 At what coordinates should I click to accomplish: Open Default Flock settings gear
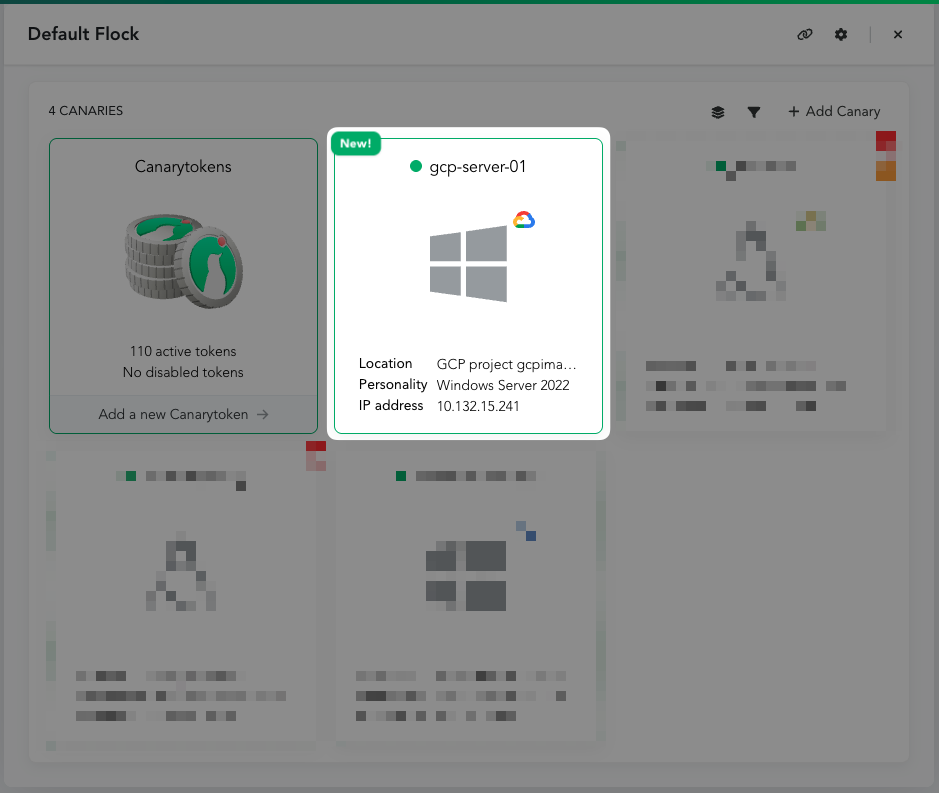[x=841, y=34]
